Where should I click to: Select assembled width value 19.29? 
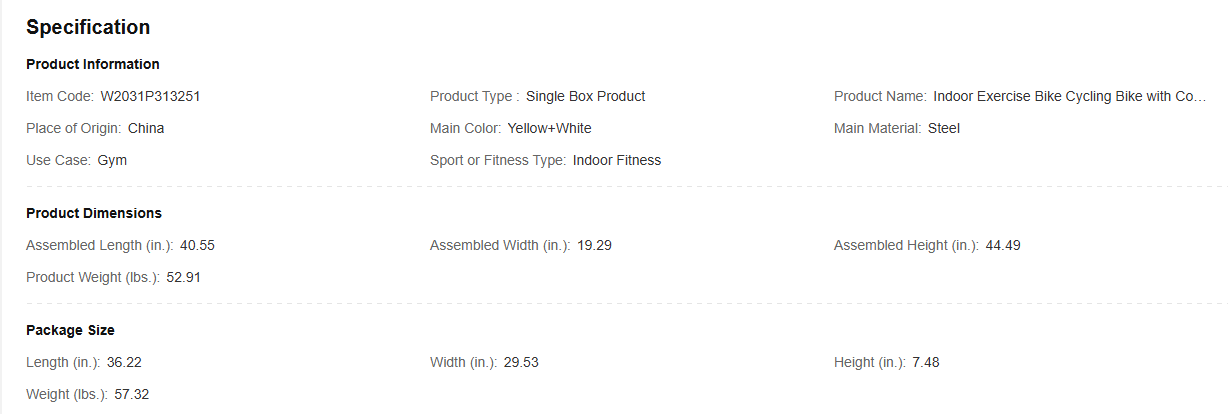click(594, 245)
